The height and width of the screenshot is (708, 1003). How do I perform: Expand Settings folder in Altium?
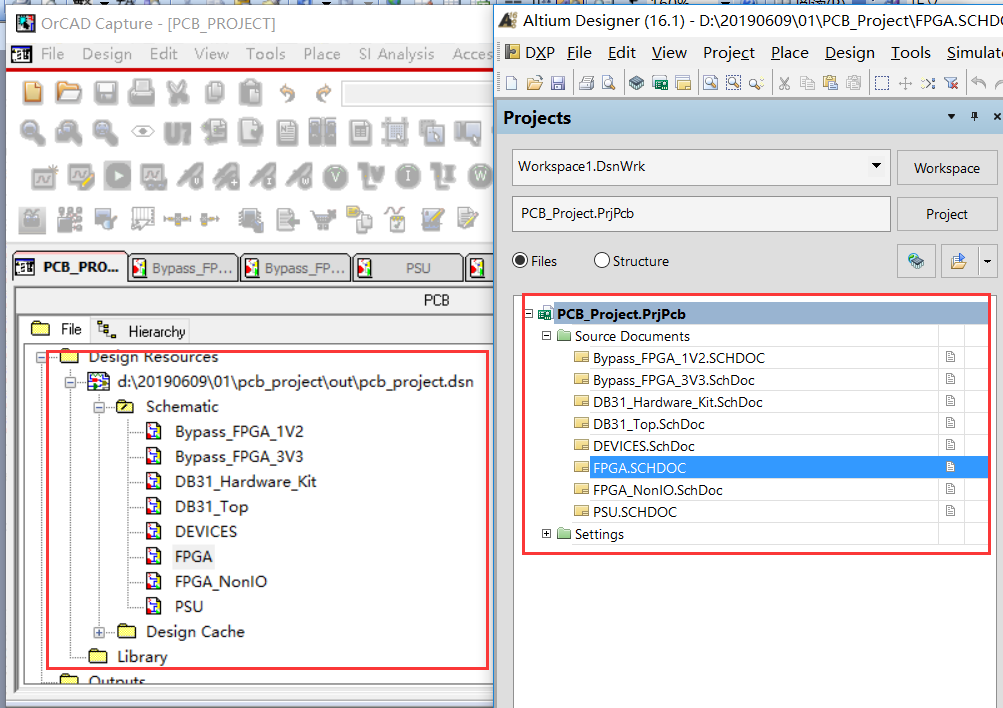[546, 533]
